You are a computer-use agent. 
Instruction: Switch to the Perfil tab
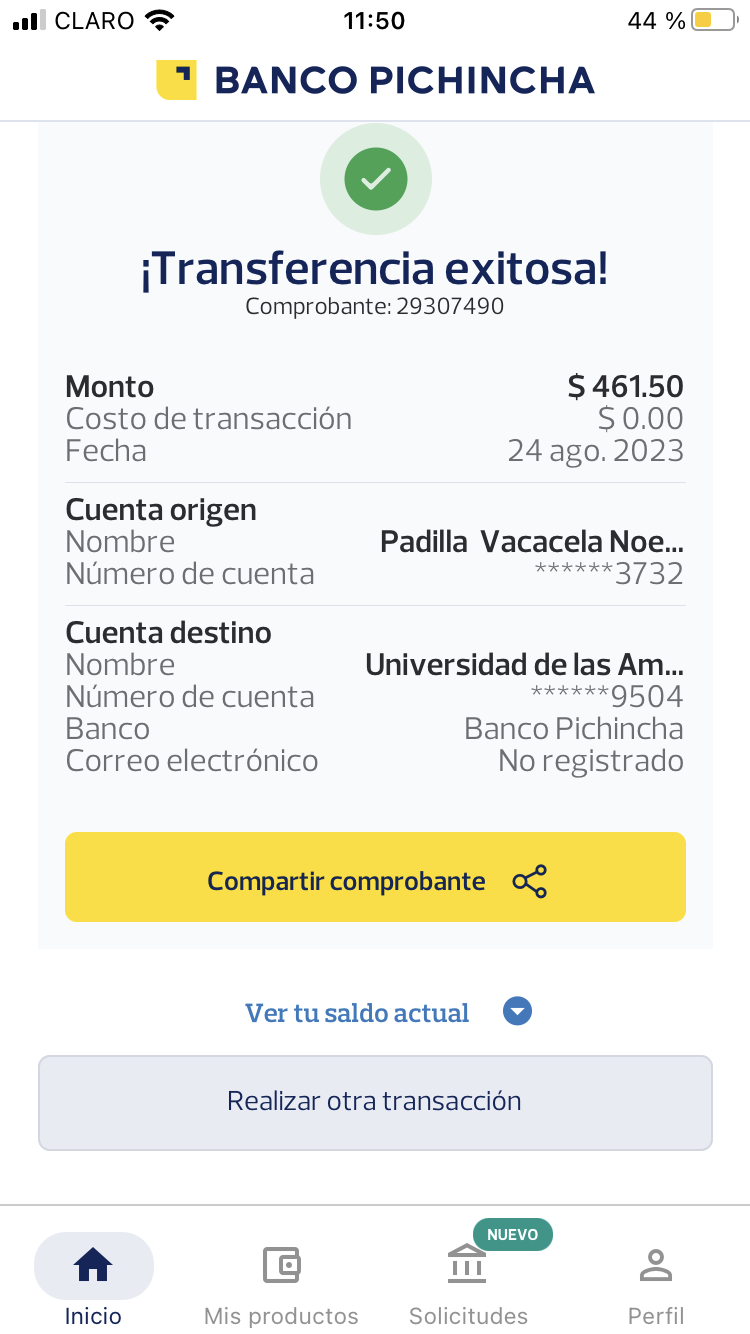tap(656, 1315)
